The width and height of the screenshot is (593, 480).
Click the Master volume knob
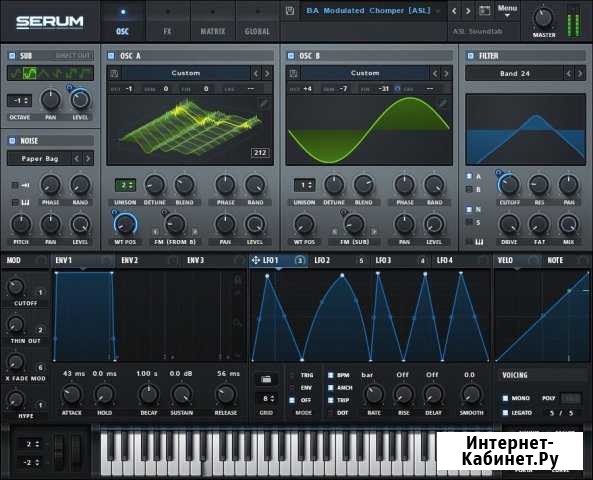tap(544, 18)
